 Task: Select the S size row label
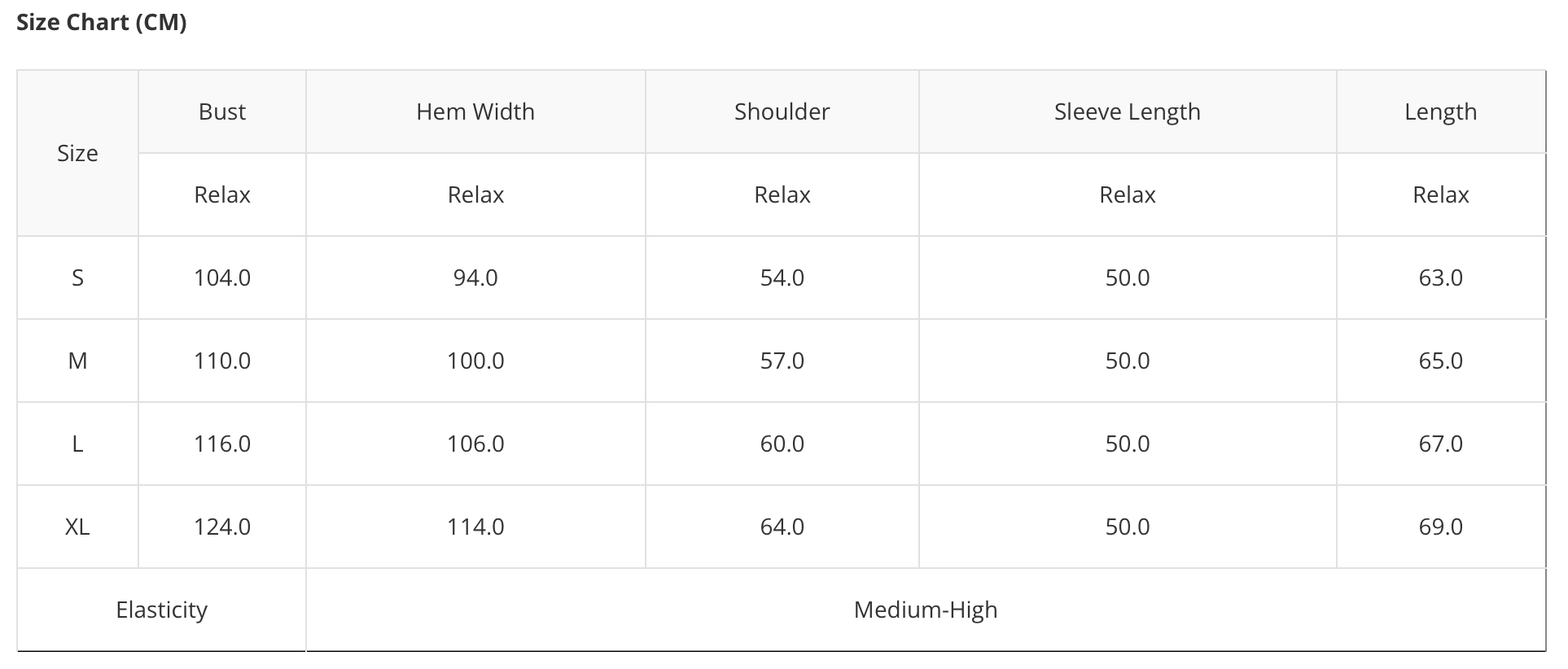(x=77, y=278)
